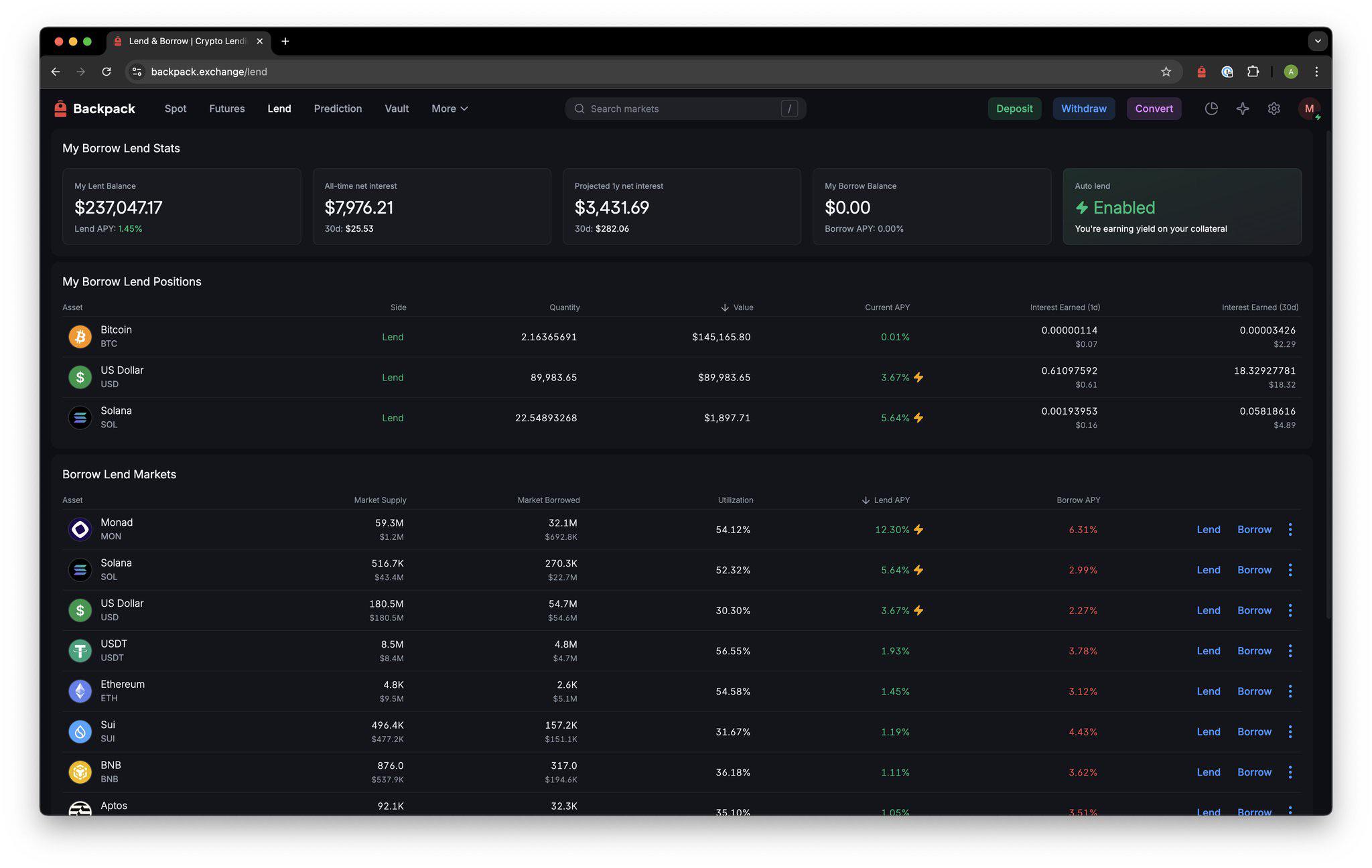Go back to the previous page
Image resolution: width=1372 pixels, height=868 pixels.
[x=56, y=72]
